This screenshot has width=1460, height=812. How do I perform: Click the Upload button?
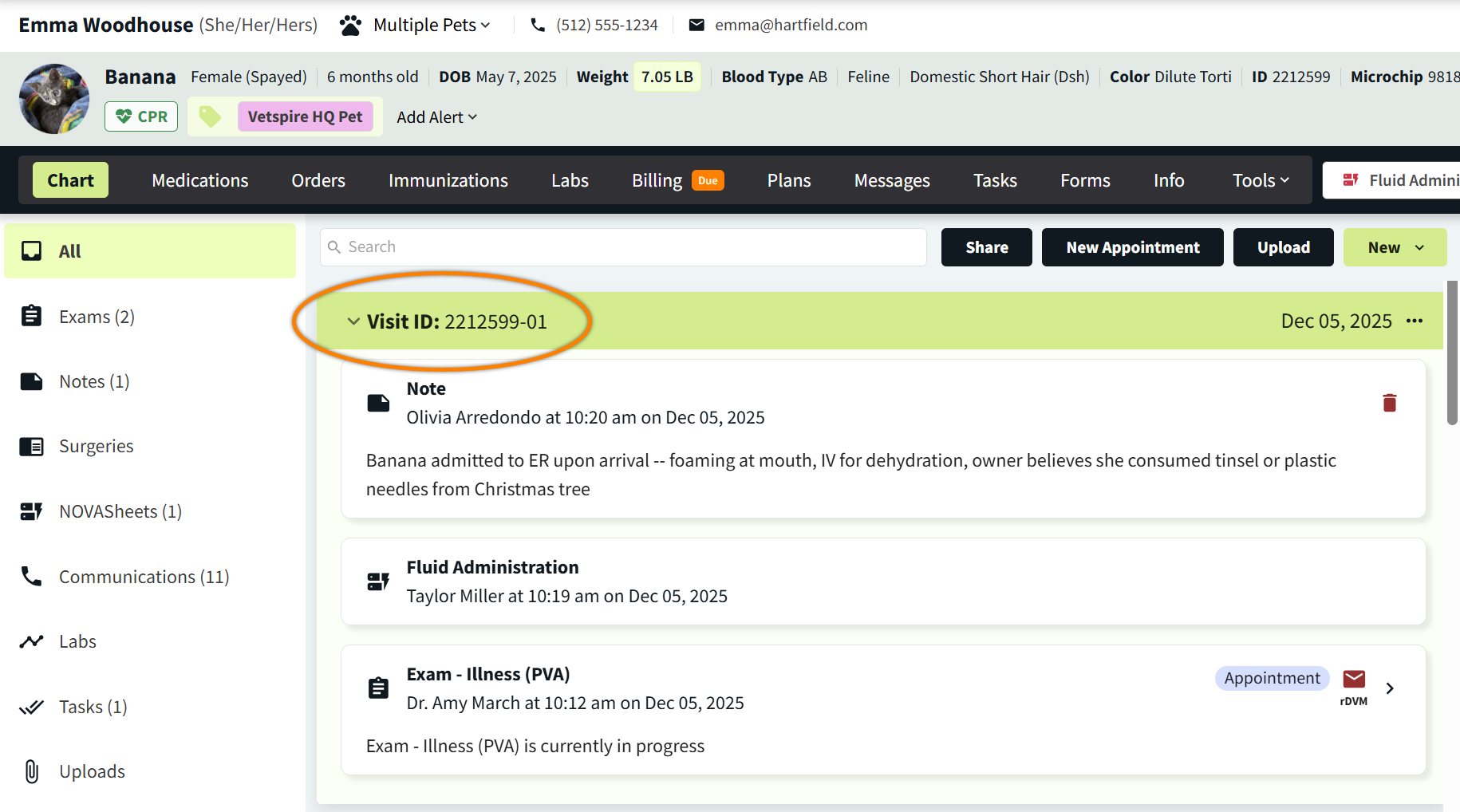(1284, 247)
